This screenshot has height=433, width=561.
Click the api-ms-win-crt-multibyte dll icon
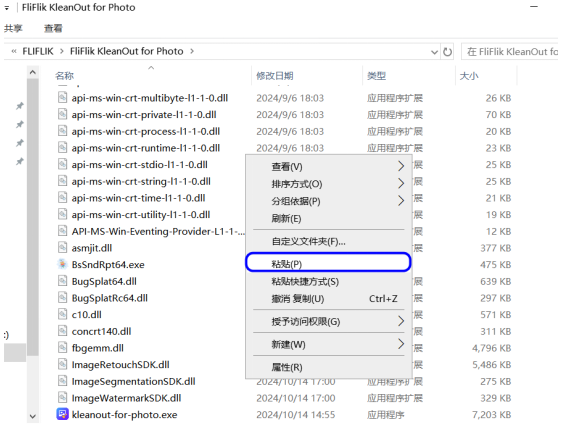62,98
